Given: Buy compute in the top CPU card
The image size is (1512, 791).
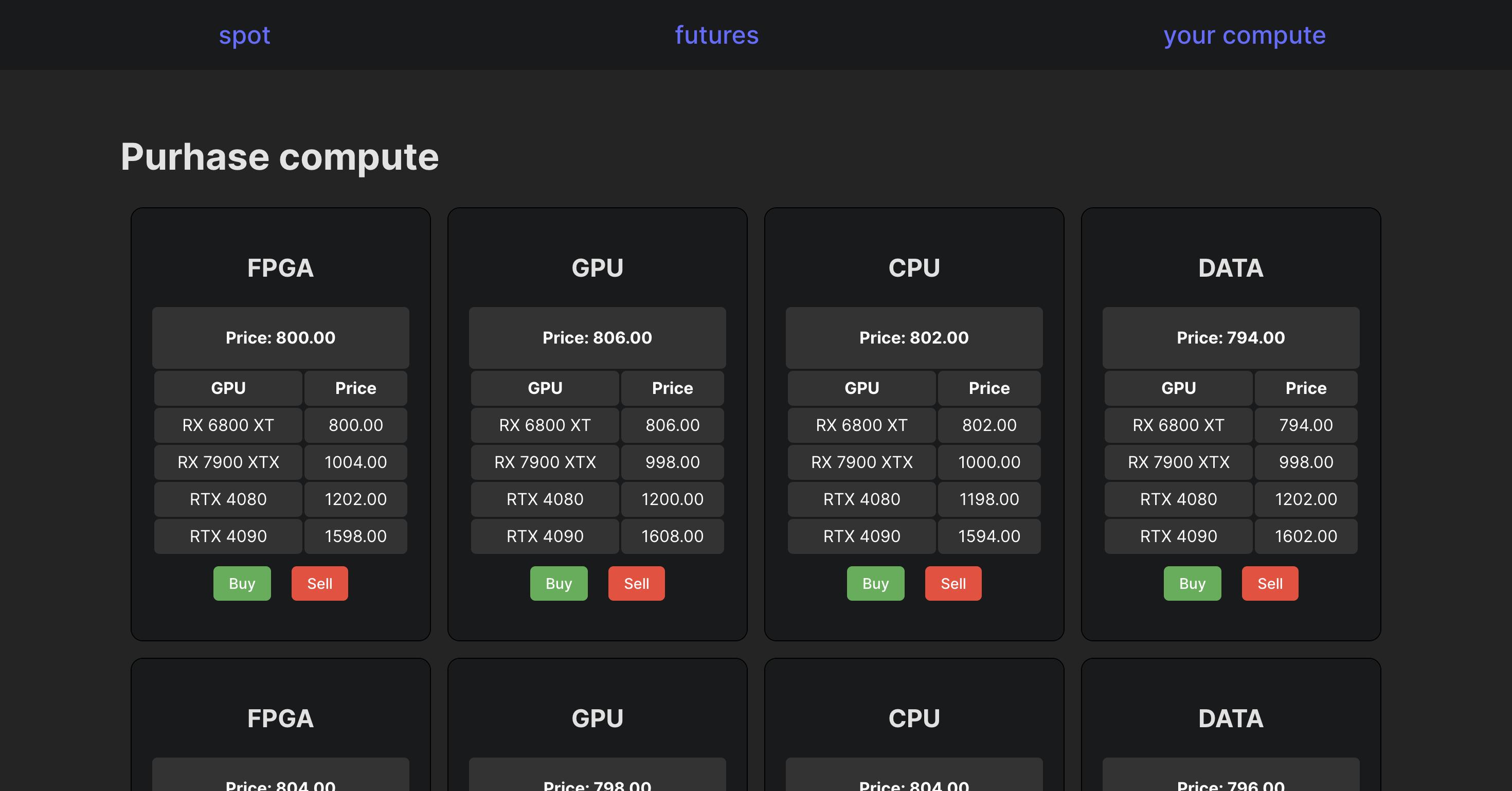Looking at the screenshot, I should (875, 583).
